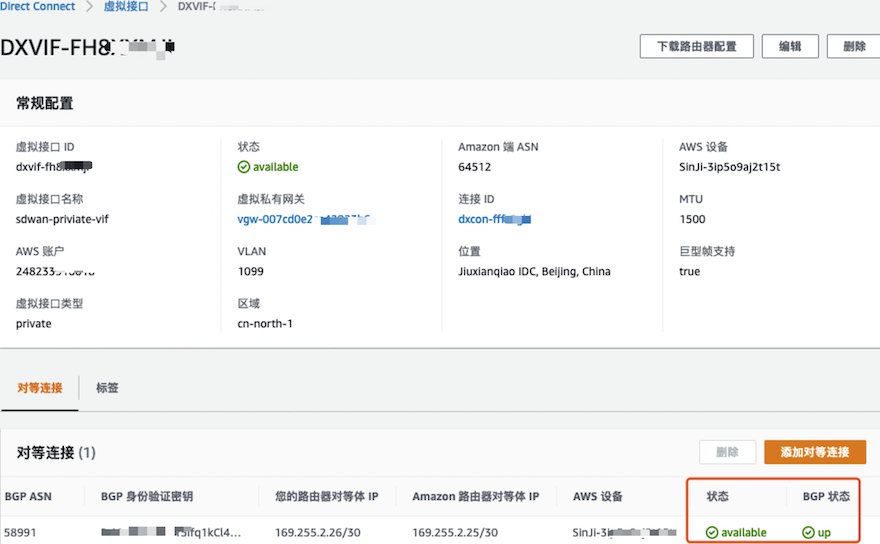Select the peering row with BGP ASN 58991
Screen dimensions: 880x544
(20, 532)
